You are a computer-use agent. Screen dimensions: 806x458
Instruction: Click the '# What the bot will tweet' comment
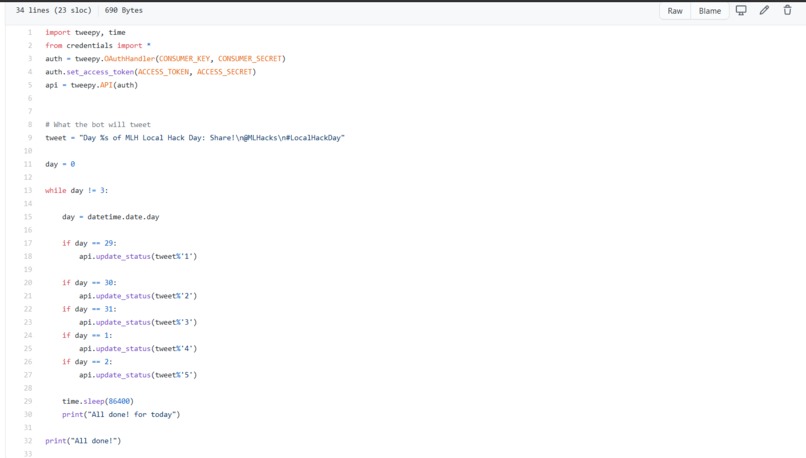point(98,125)
